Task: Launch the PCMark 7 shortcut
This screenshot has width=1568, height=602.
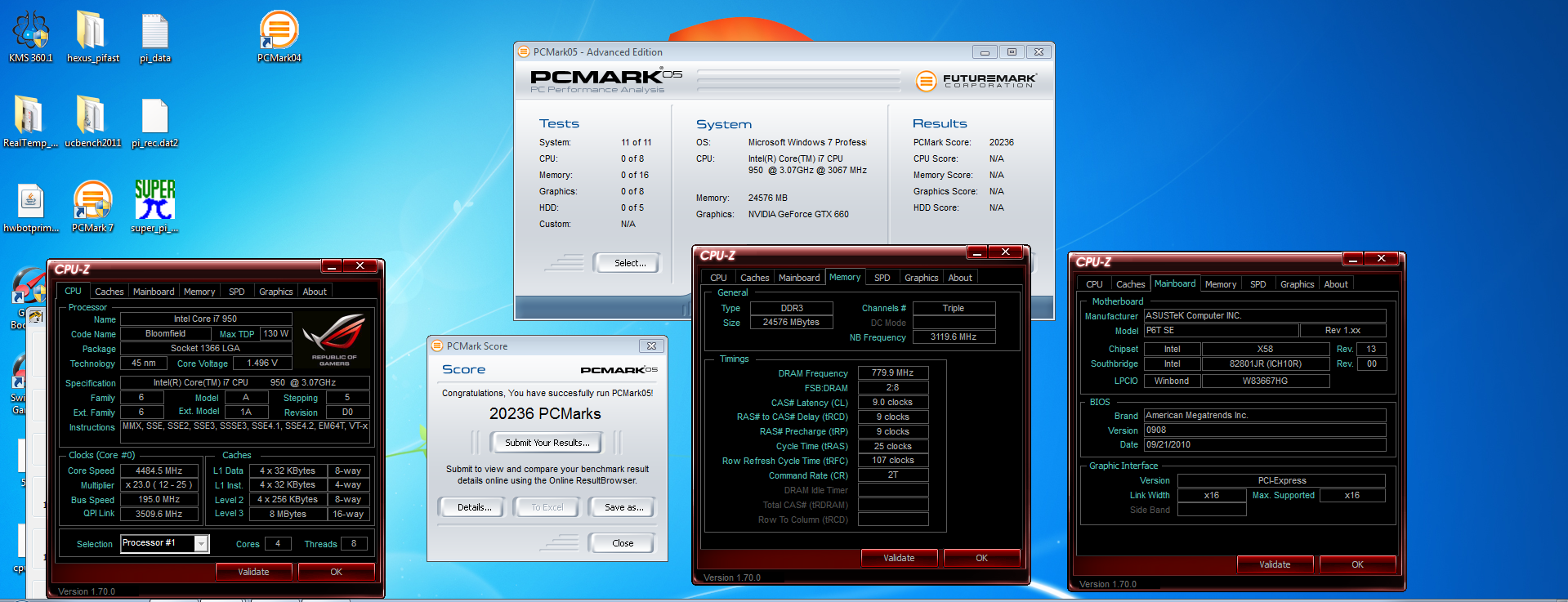Action: tap(92, 207)
